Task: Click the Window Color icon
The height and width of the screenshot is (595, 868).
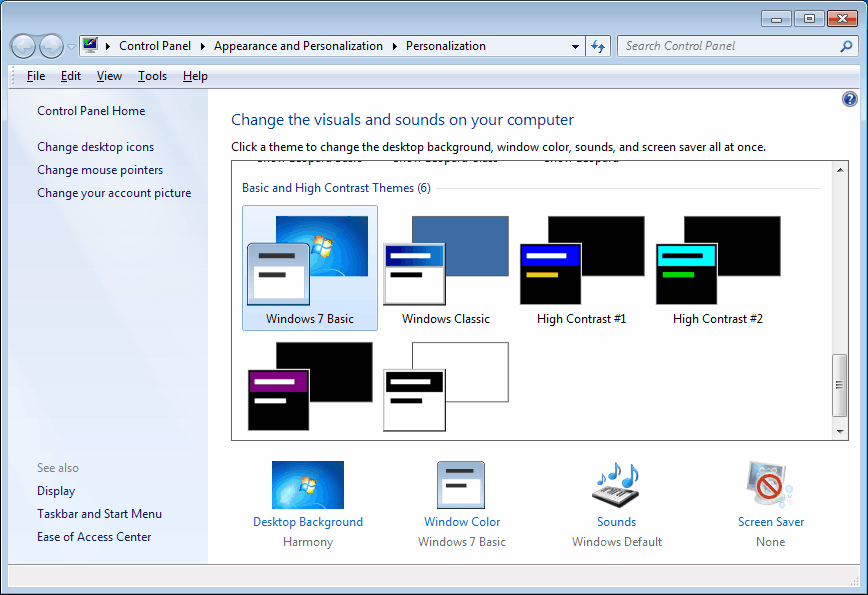Action: click(x=461, y=485)
